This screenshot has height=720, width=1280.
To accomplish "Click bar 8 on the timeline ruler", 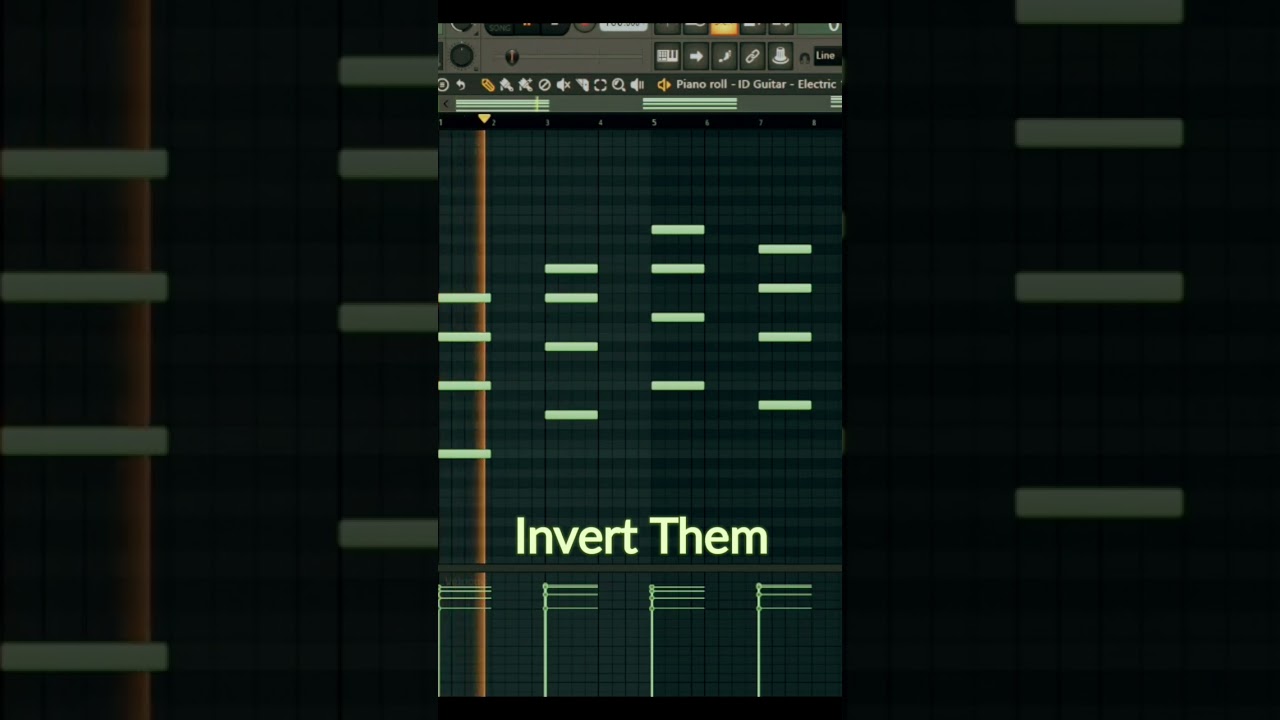I will pyautogui.click(x=813, y=122).
